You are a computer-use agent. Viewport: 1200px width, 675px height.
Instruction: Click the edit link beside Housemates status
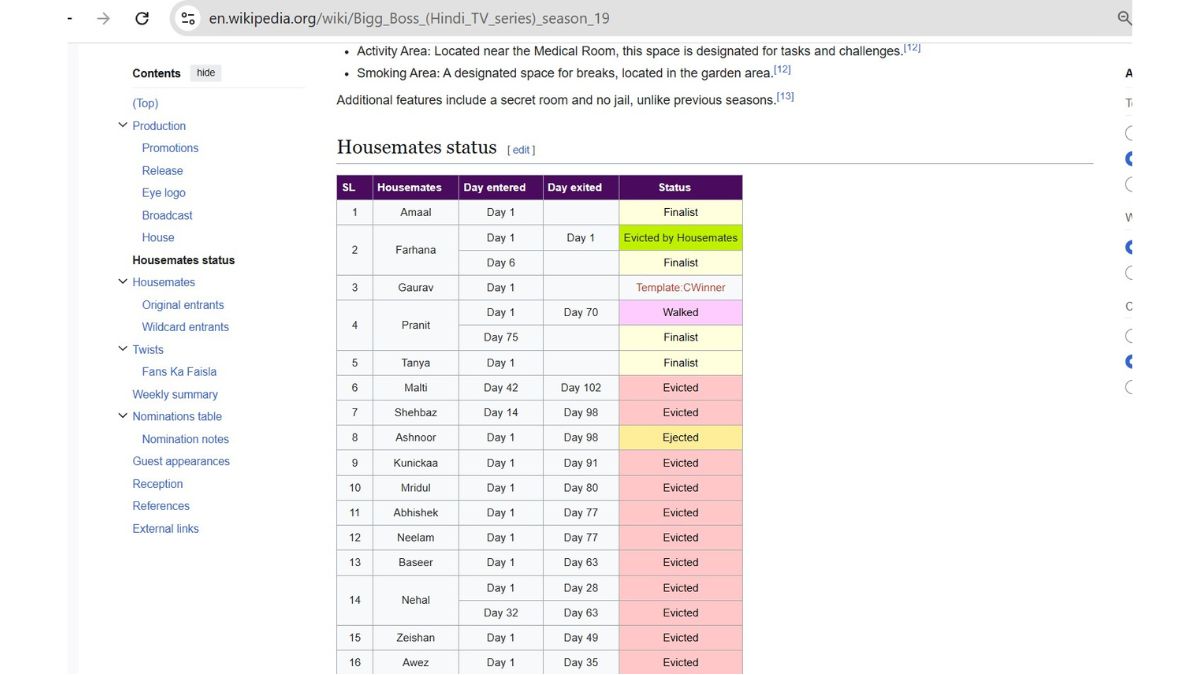coord(521,150)
